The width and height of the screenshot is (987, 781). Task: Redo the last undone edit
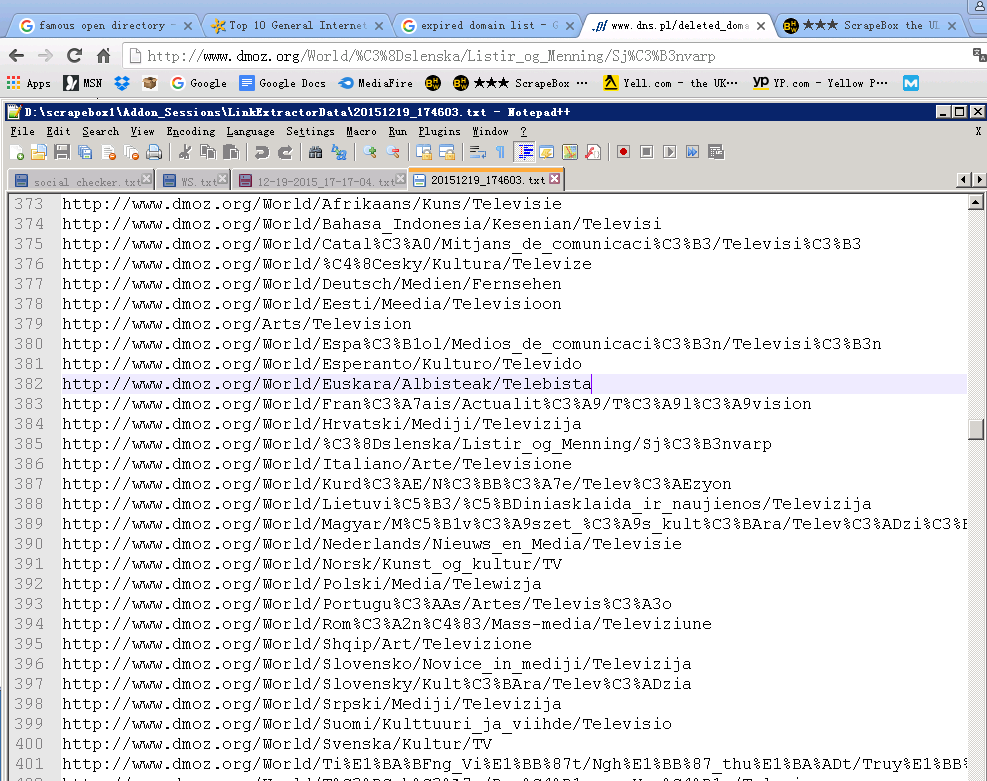point(285,152)
